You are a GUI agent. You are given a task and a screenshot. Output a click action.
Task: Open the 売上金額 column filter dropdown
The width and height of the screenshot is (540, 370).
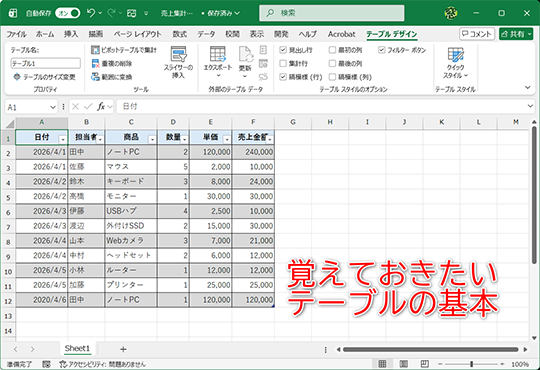pos(270,139)
